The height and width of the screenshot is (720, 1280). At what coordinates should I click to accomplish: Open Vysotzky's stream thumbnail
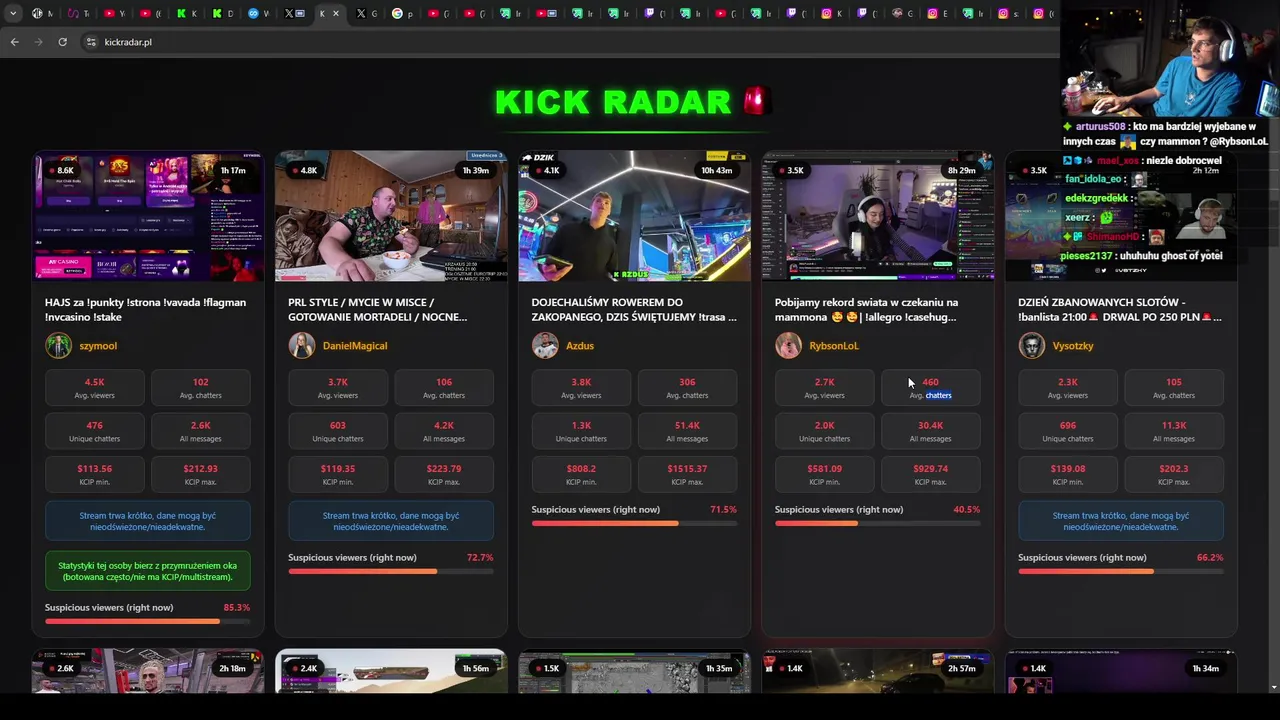click(1121, 216)
